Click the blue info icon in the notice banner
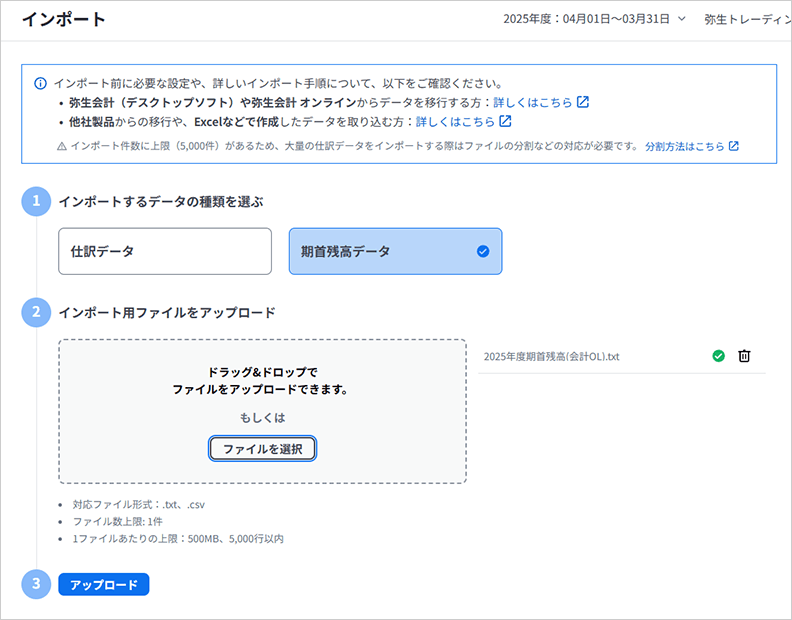Screen dimensions: 792x620 coord(40,83)
